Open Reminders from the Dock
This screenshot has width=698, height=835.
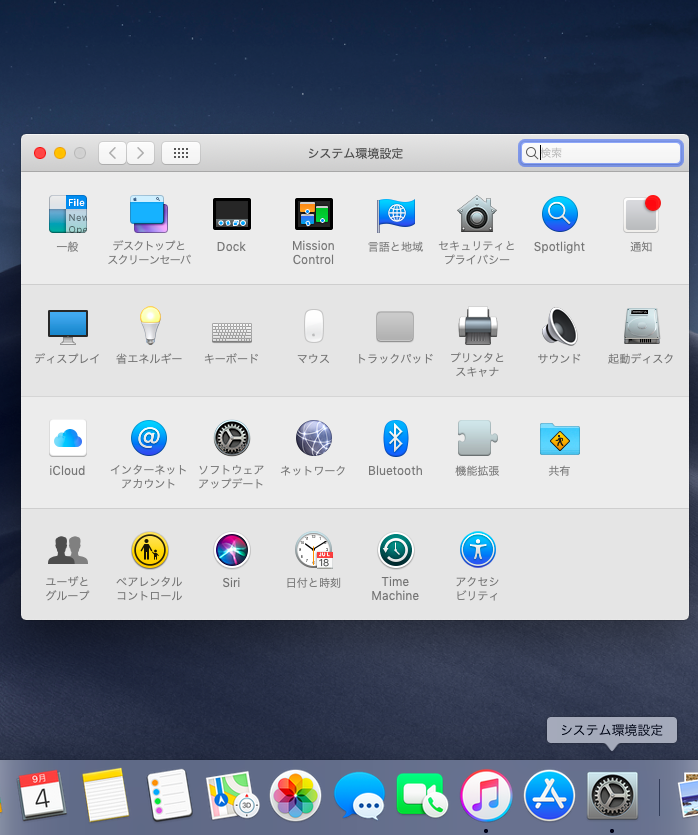pyautogui.click(x=169, y=795)
